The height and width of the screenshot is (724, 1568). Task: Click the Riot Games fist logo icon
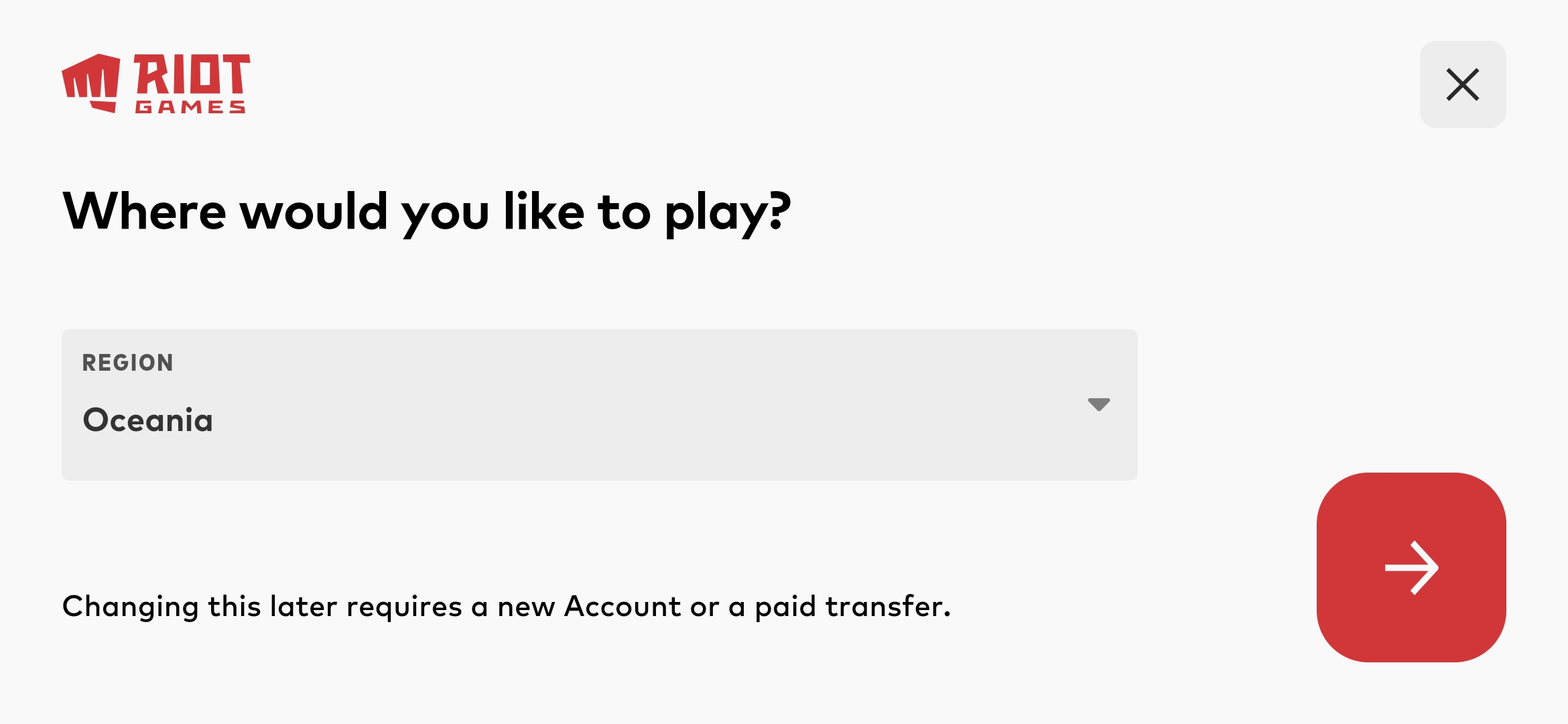91,83
